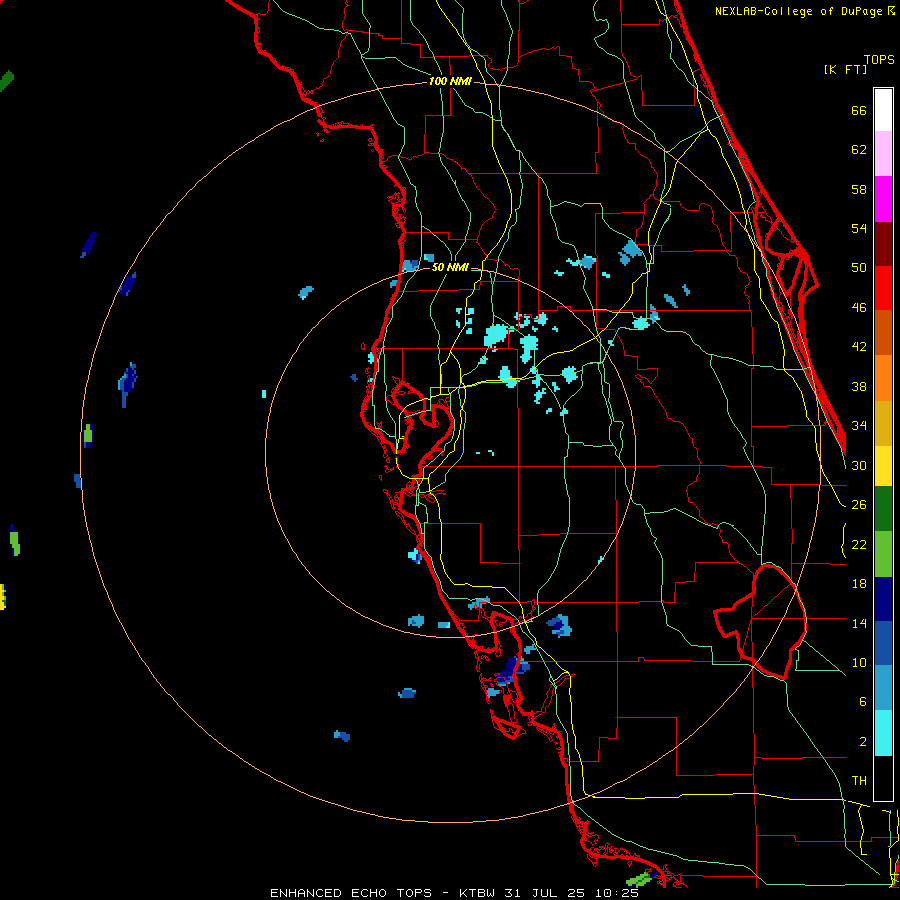Viewport: 900px width, 900px height.
Task: Click the "100 NMI" range ring label
Action: (450, 82)
